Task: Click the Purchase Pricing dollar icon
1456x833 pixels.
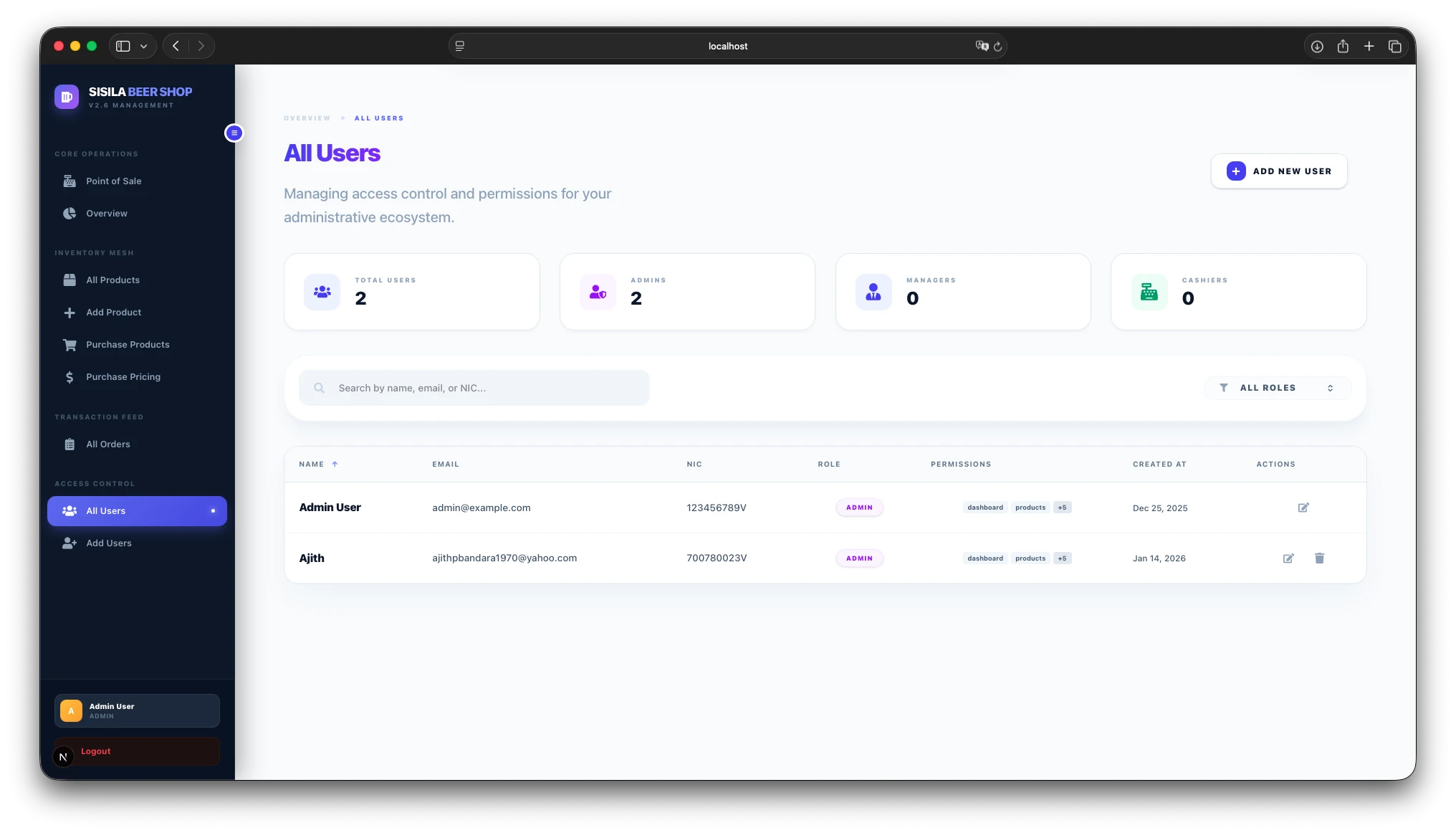Action: pyautogui.click(x=70, y=377)
